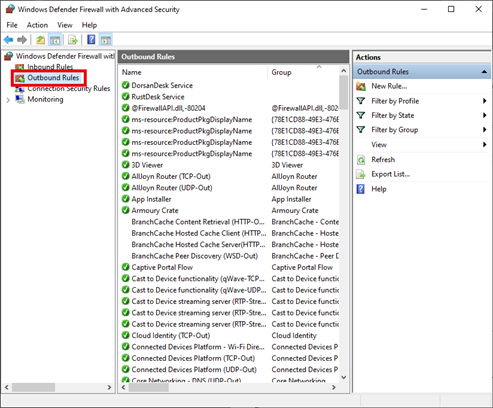Click the Forward arrow toolbar icon
This screenshot has height=408, width=493.
(22, 40)
